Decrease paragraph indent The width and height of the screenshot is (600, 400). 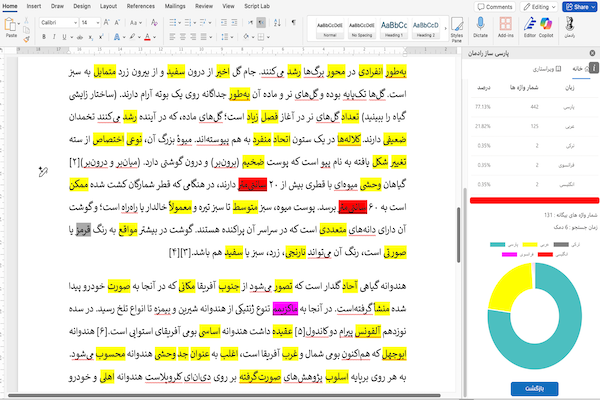click(224, 23)
